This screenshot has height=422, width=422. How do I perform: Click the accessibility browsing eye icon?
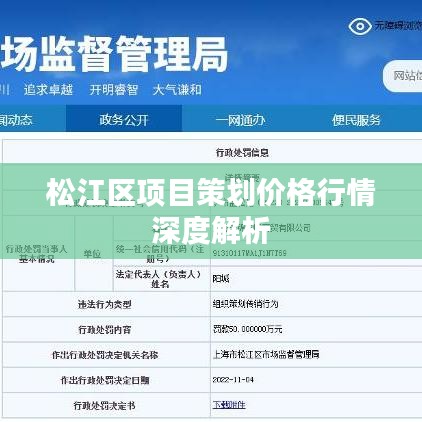[360, 26]
